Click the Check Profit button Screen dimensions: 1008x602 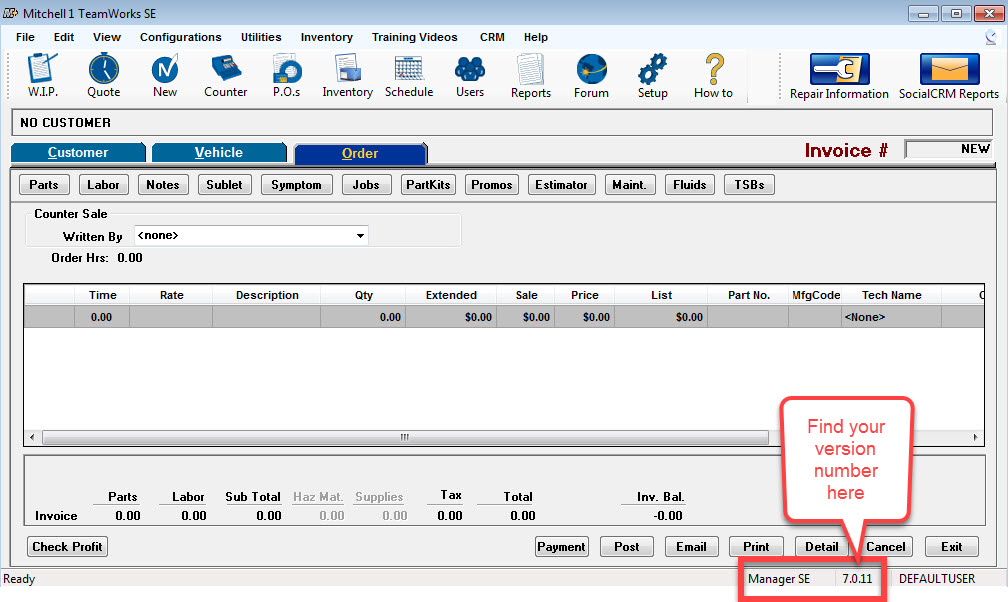[67, 547]
